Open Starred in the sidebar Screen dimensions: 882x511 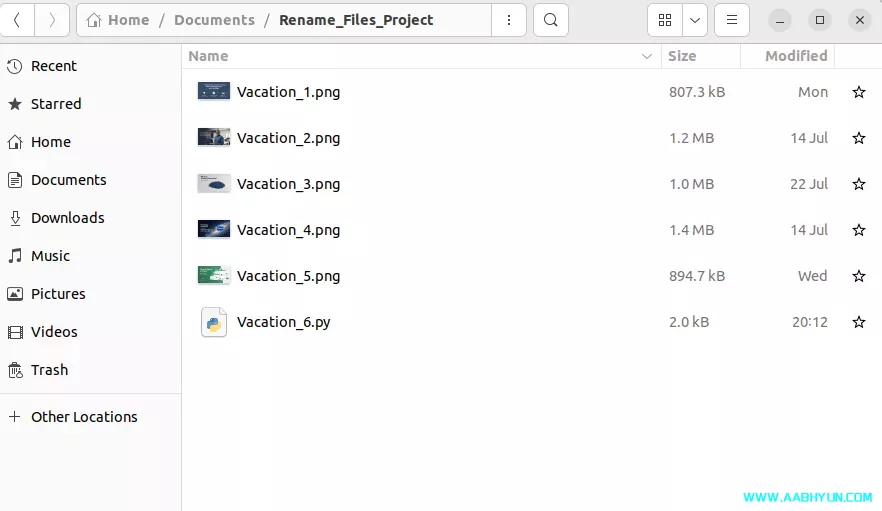tap(55, 104)
